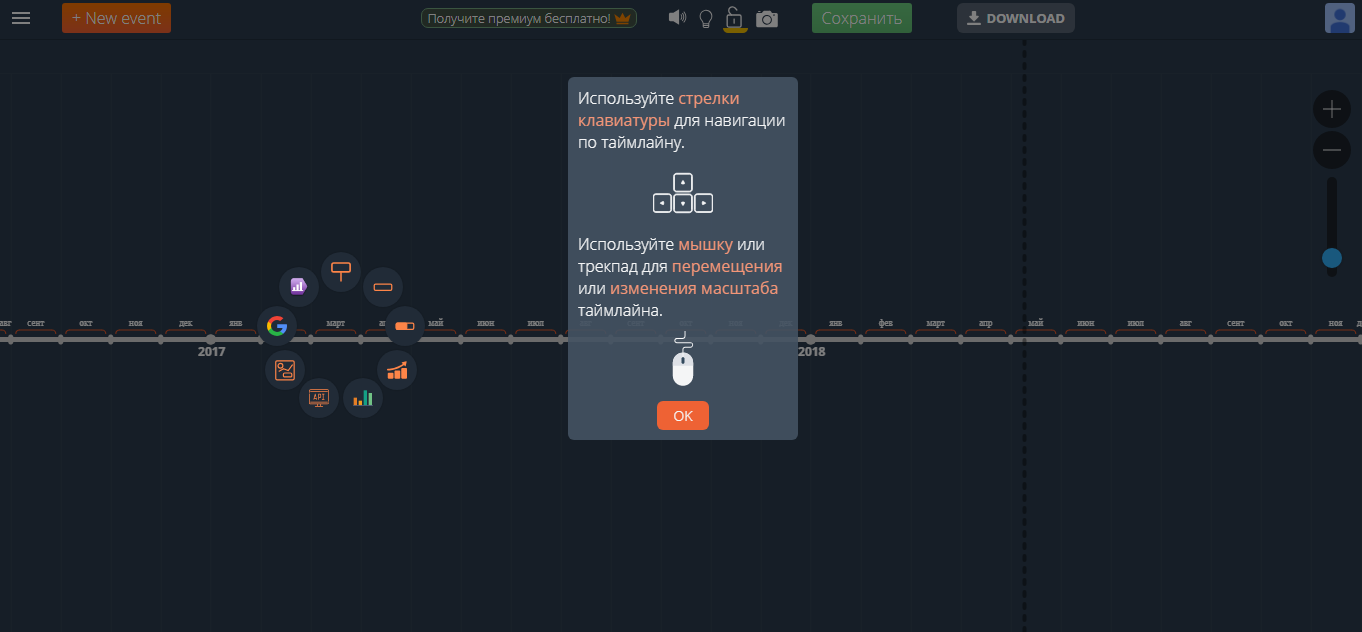The image size is (1362, 632).
Task: Toggle the sound icon in the top bar
Action: pos(676,17)
